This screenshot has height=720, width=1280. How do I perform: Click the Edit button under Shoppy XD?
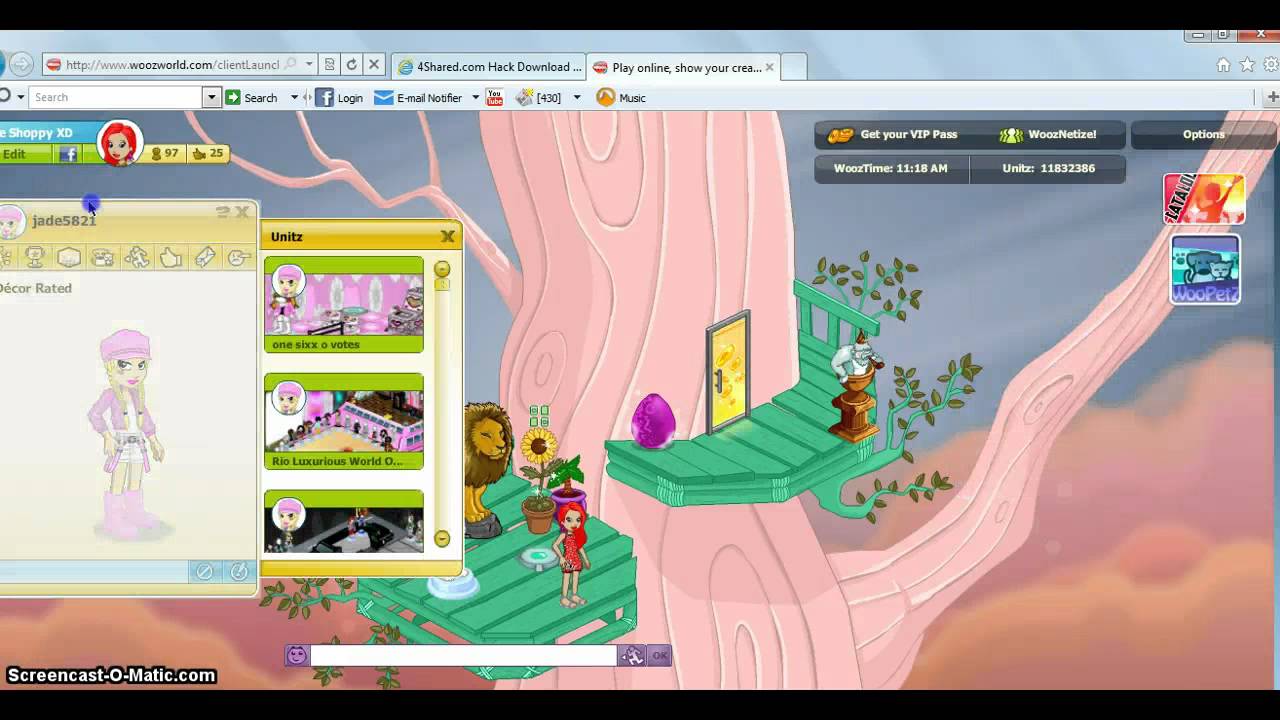[x=14, y=154]
